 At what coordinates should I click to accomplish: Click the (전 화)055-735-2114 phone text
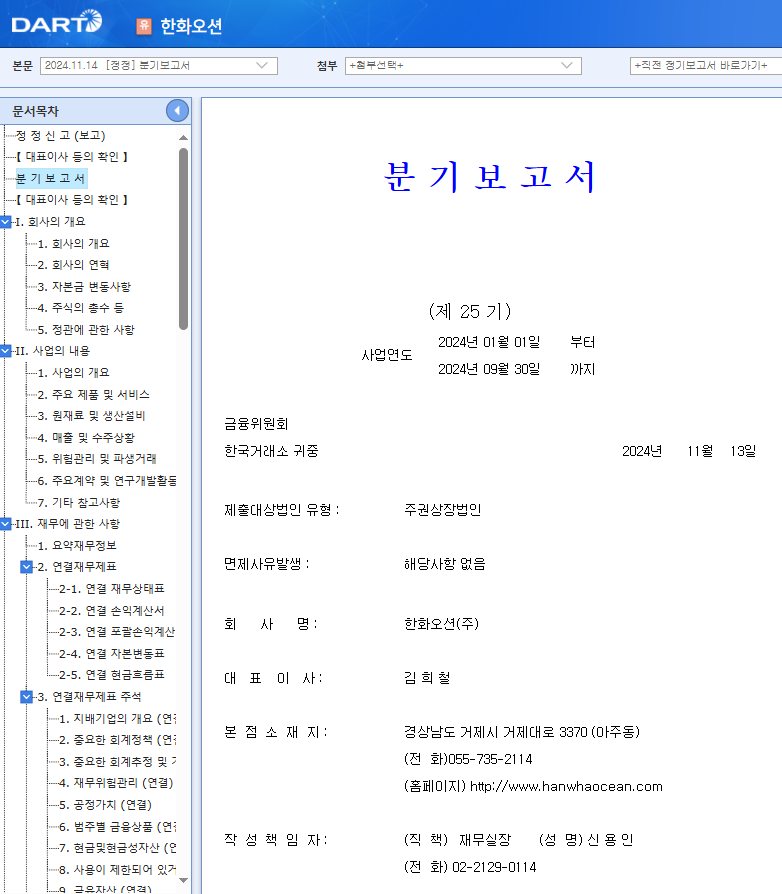468,759
